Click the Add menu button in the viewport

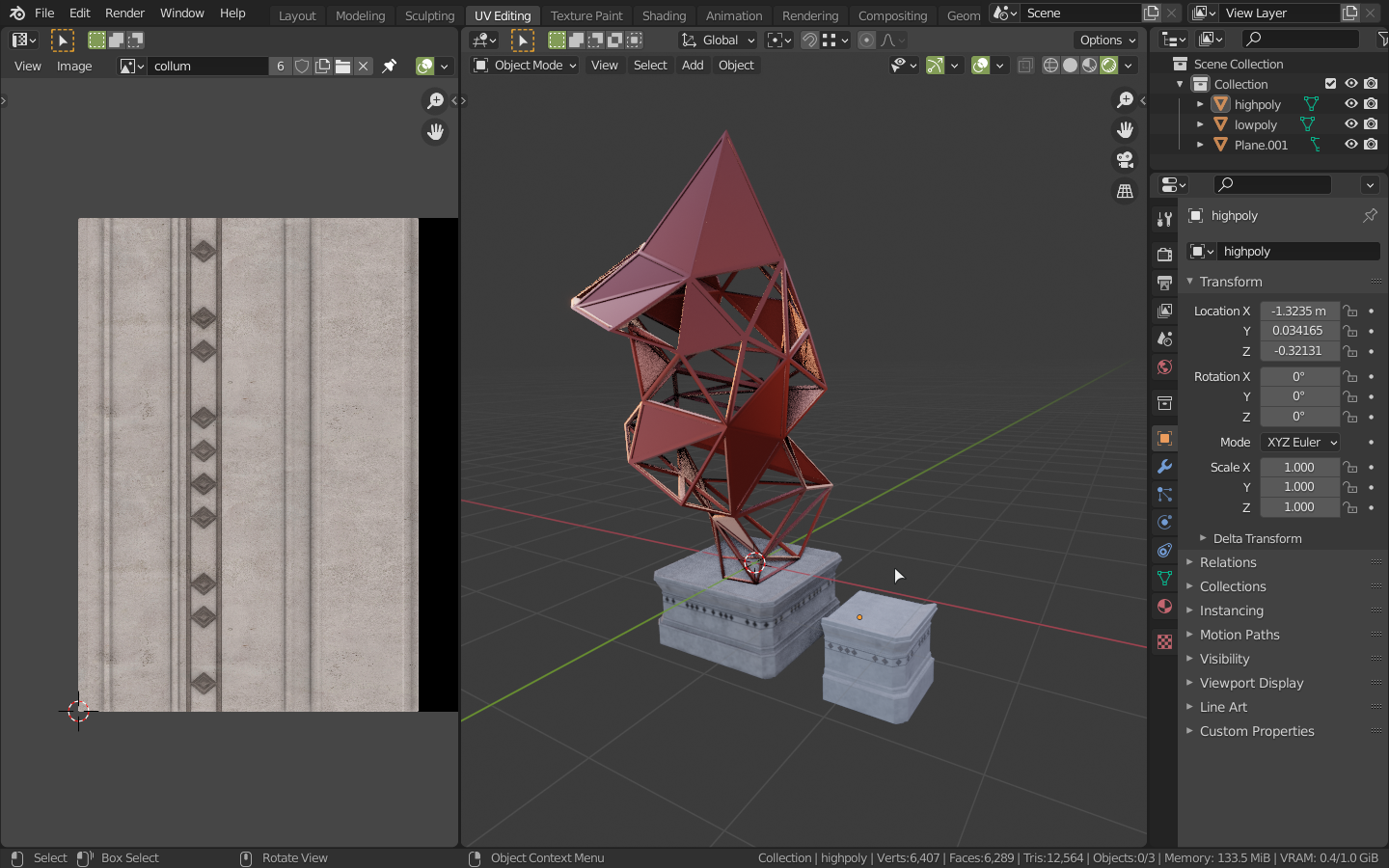point(692,66)
